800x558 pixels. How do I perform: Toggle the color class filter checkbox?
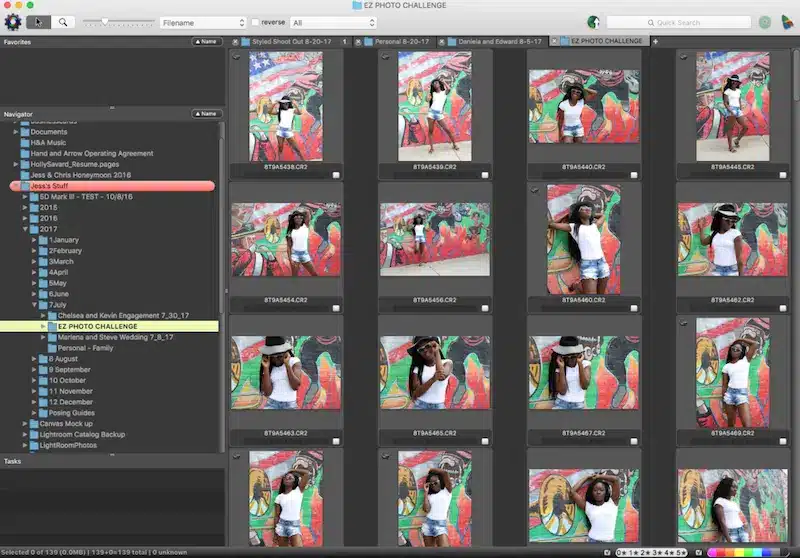coord(698,552)
